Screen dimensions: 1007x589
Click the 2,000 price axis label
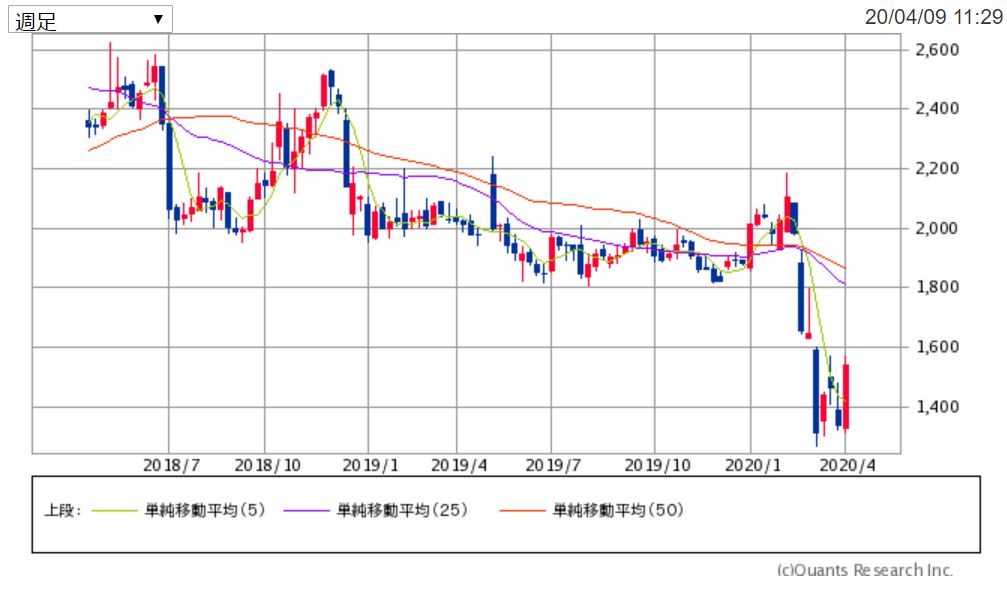(937, 228)
